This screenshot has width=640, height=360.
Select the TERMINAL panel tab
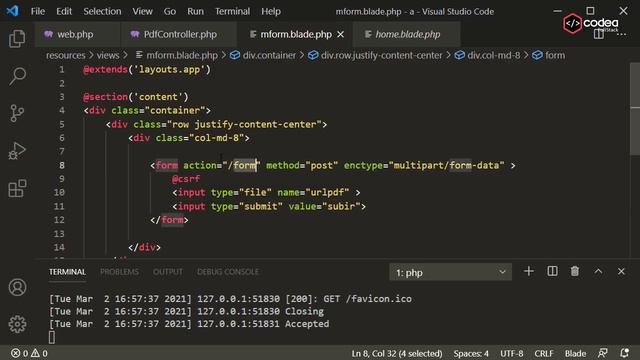tap(67, 272)
